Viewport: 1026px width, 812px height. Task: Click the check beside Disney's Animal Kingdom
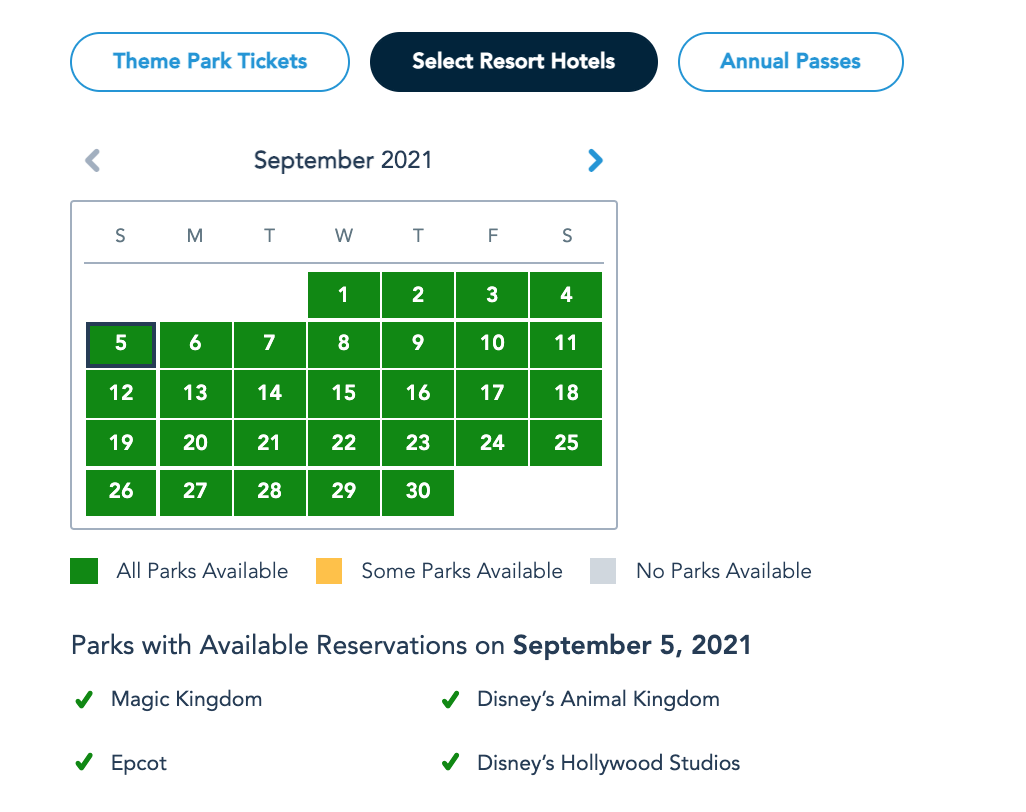click(451, 700)
